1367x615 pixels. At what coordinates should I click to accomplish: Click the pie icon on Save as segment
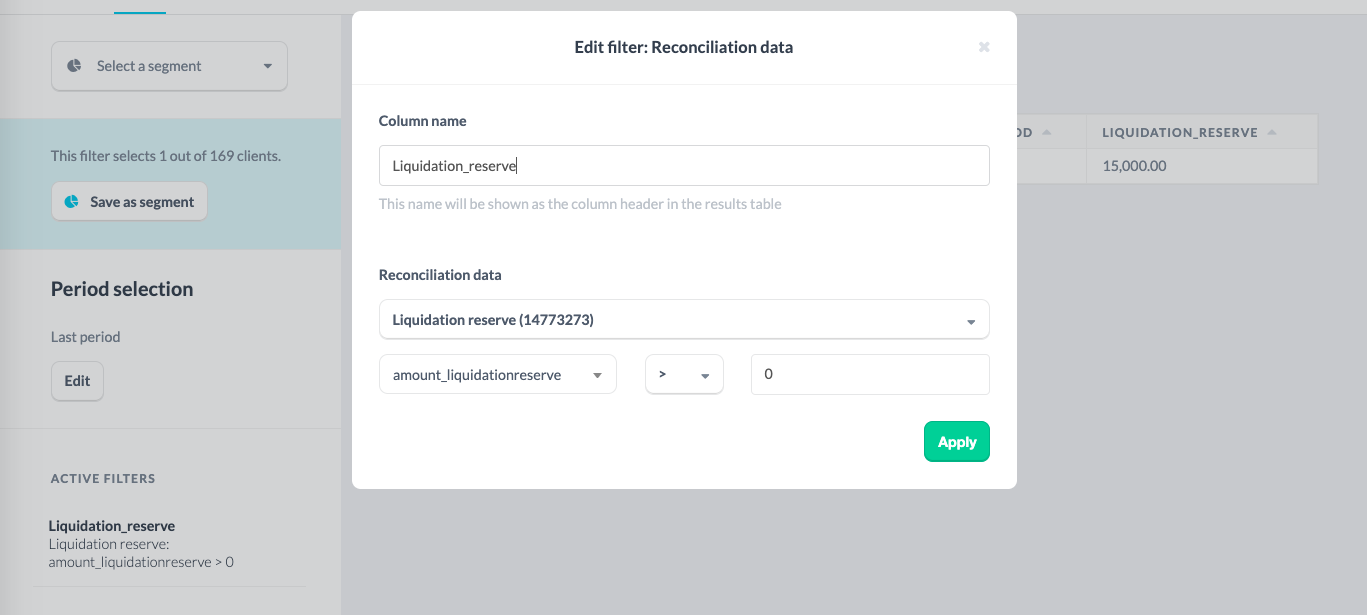[72, 202]
